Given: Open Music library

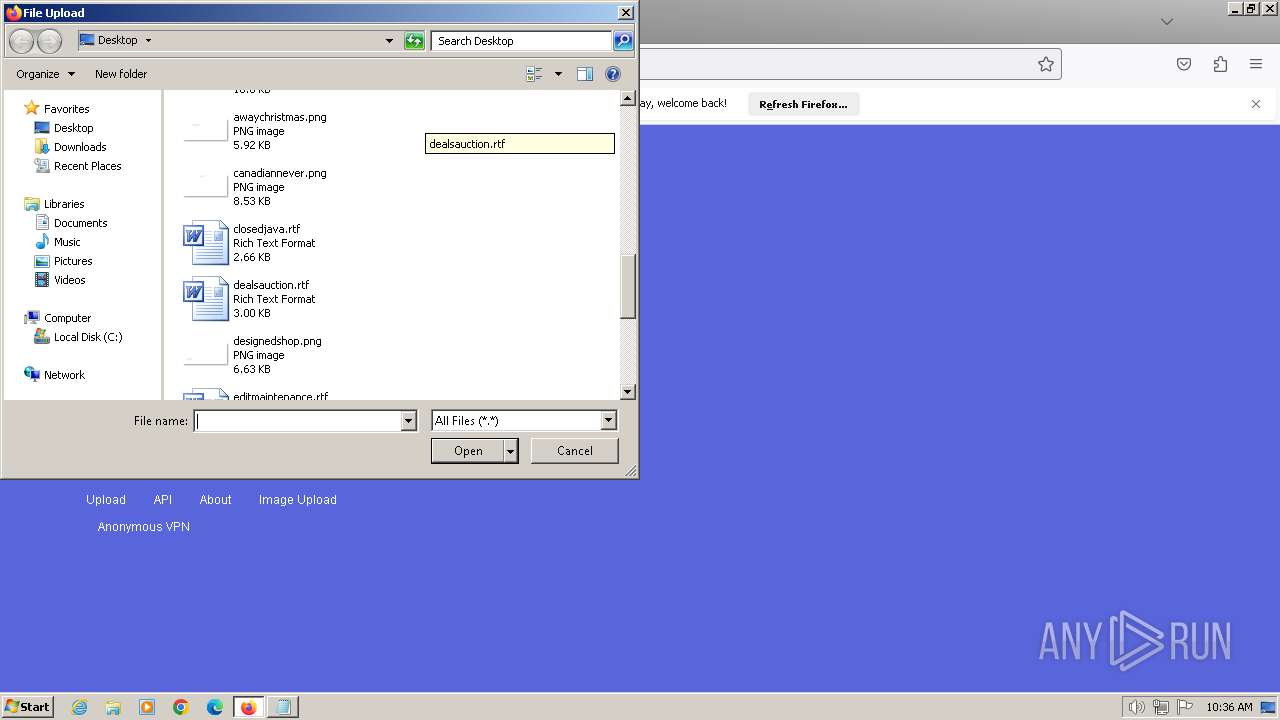Looking at the screenshot, I should (x=67, y=242).
